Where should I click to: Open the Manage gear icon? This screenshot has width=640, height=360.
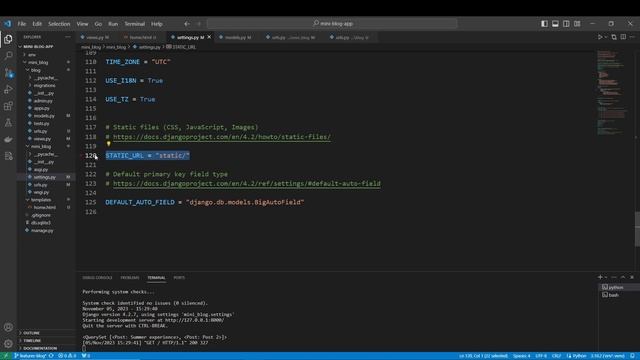(8, 344)
